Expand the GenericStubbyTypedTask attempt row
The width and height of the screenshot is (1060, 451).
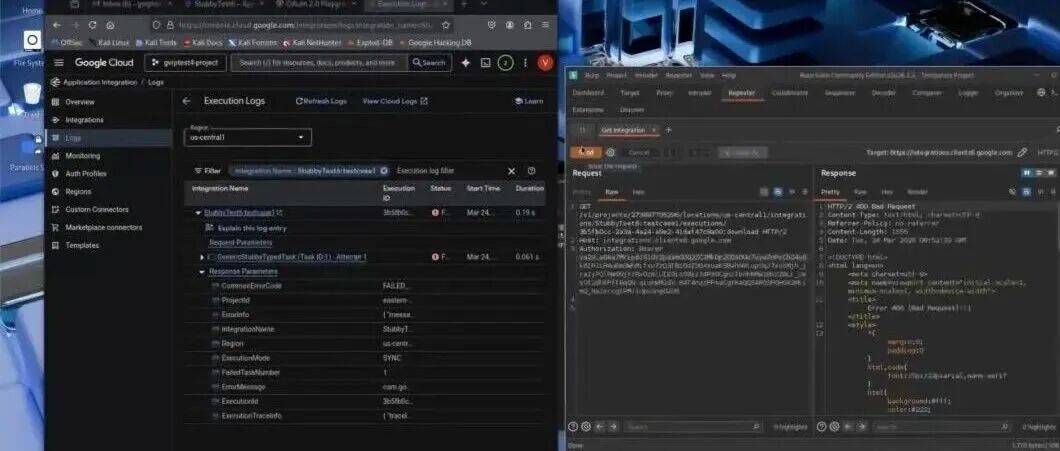click(x=201, y=257)
